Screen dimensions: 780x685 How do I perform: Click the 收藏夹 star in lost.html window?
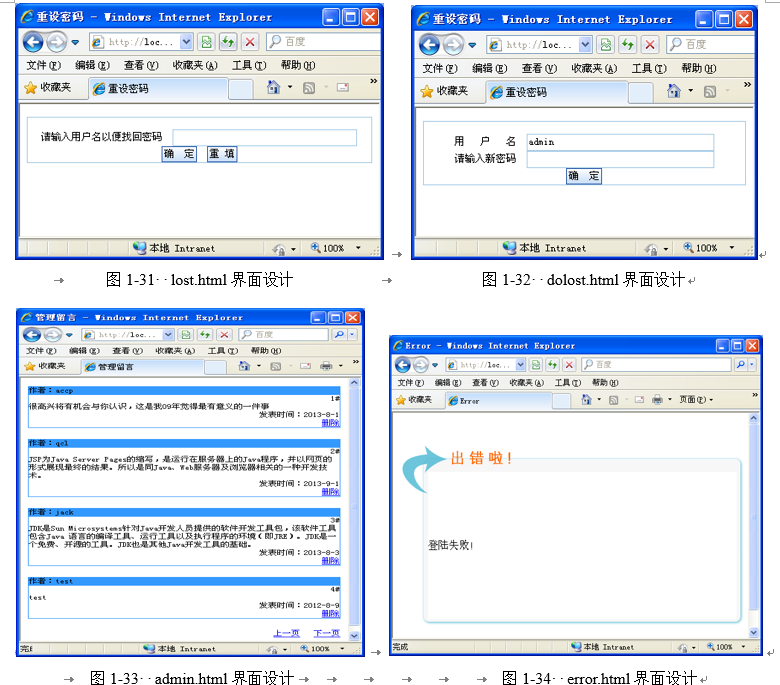click(x=31, y=88)
